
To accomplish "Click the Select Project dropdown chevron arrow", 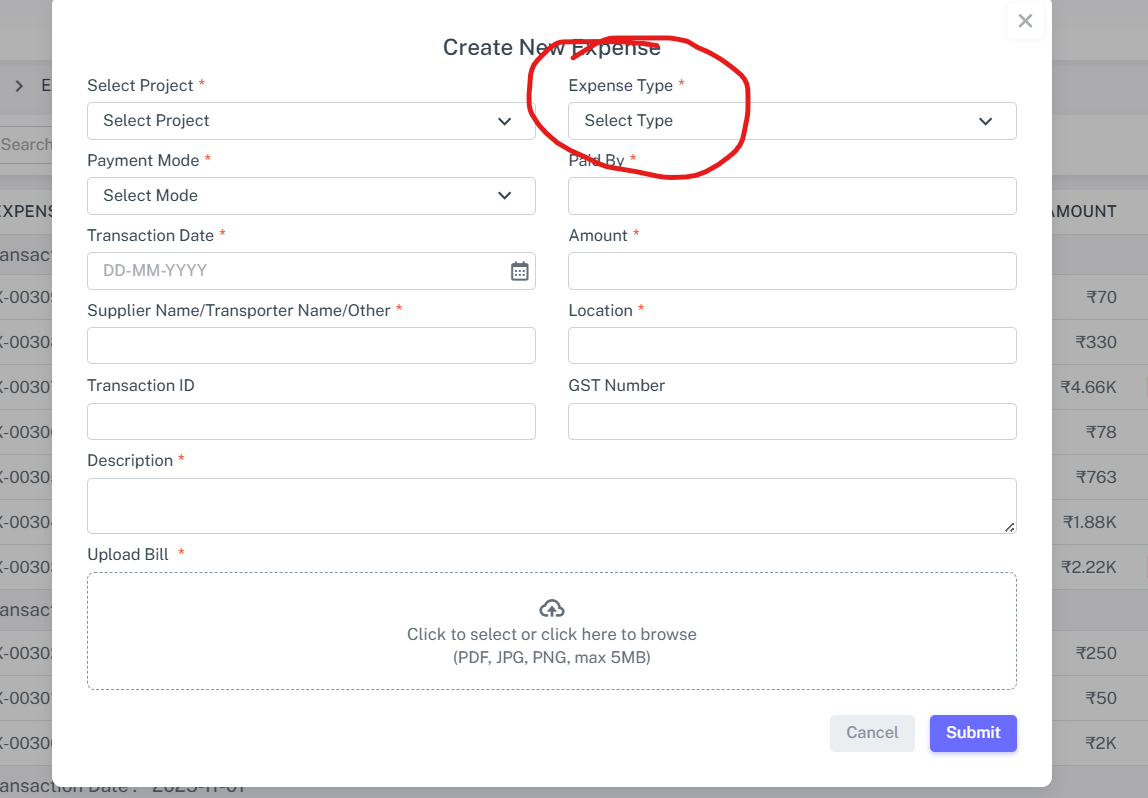I will [x=505, y=121].
